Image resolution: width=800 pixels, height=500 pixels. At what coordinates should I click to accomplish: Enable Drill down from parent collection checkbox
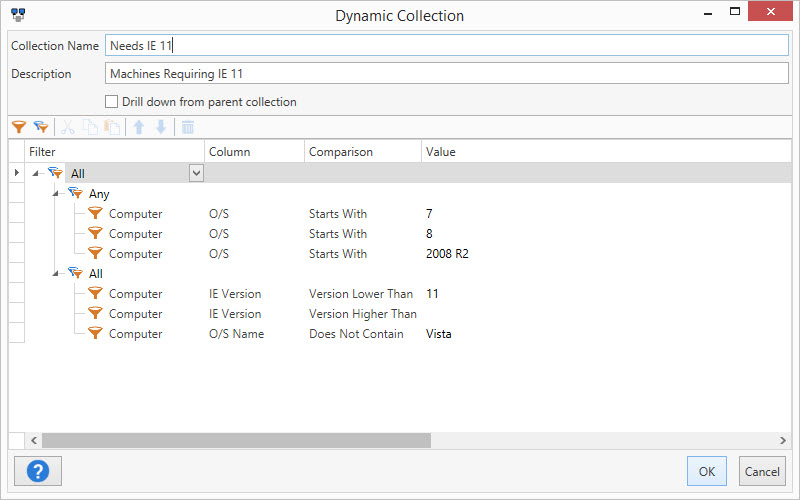[x=111, y=102]
